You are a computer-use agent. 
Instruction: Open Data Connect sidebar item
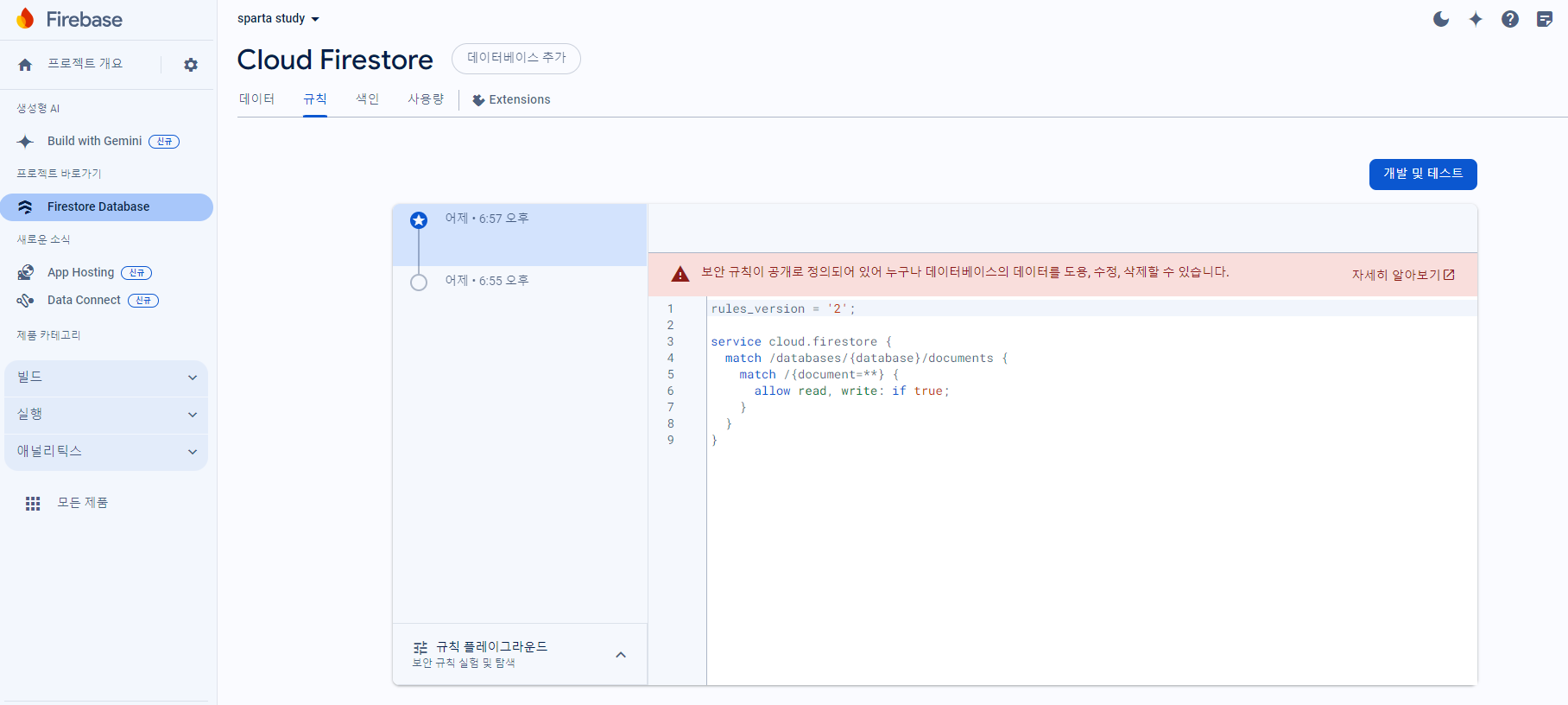(x=106, y=301)
